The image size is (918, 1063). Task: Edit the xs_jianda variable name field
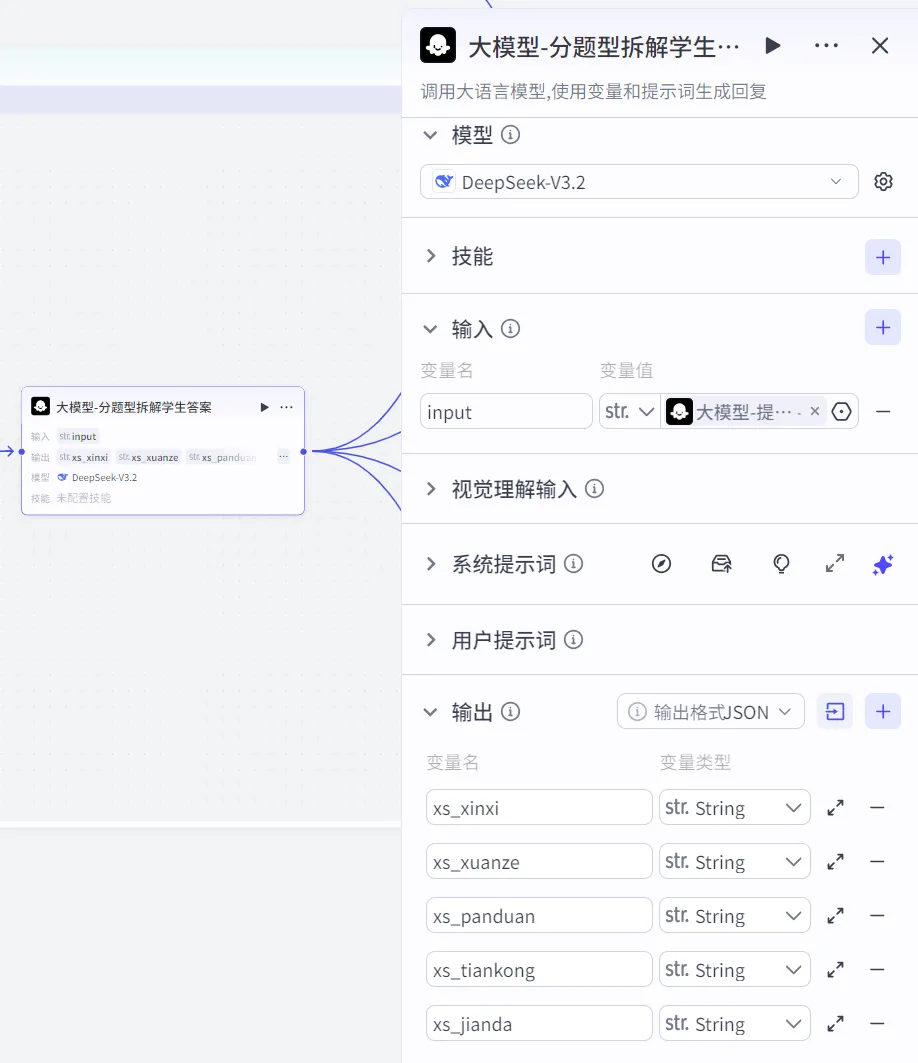tap(539, 1024)
